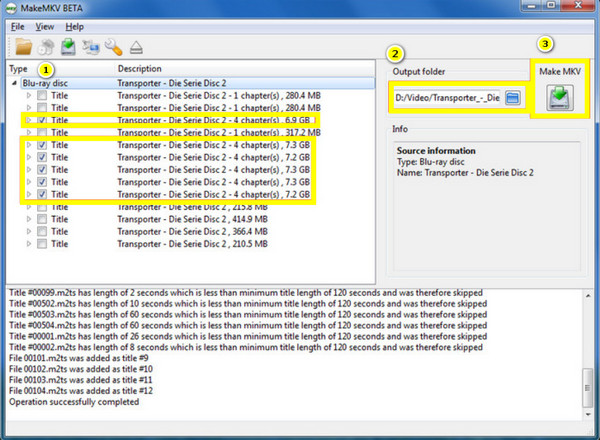Click the open disc toolbar icon

[46, 47]
